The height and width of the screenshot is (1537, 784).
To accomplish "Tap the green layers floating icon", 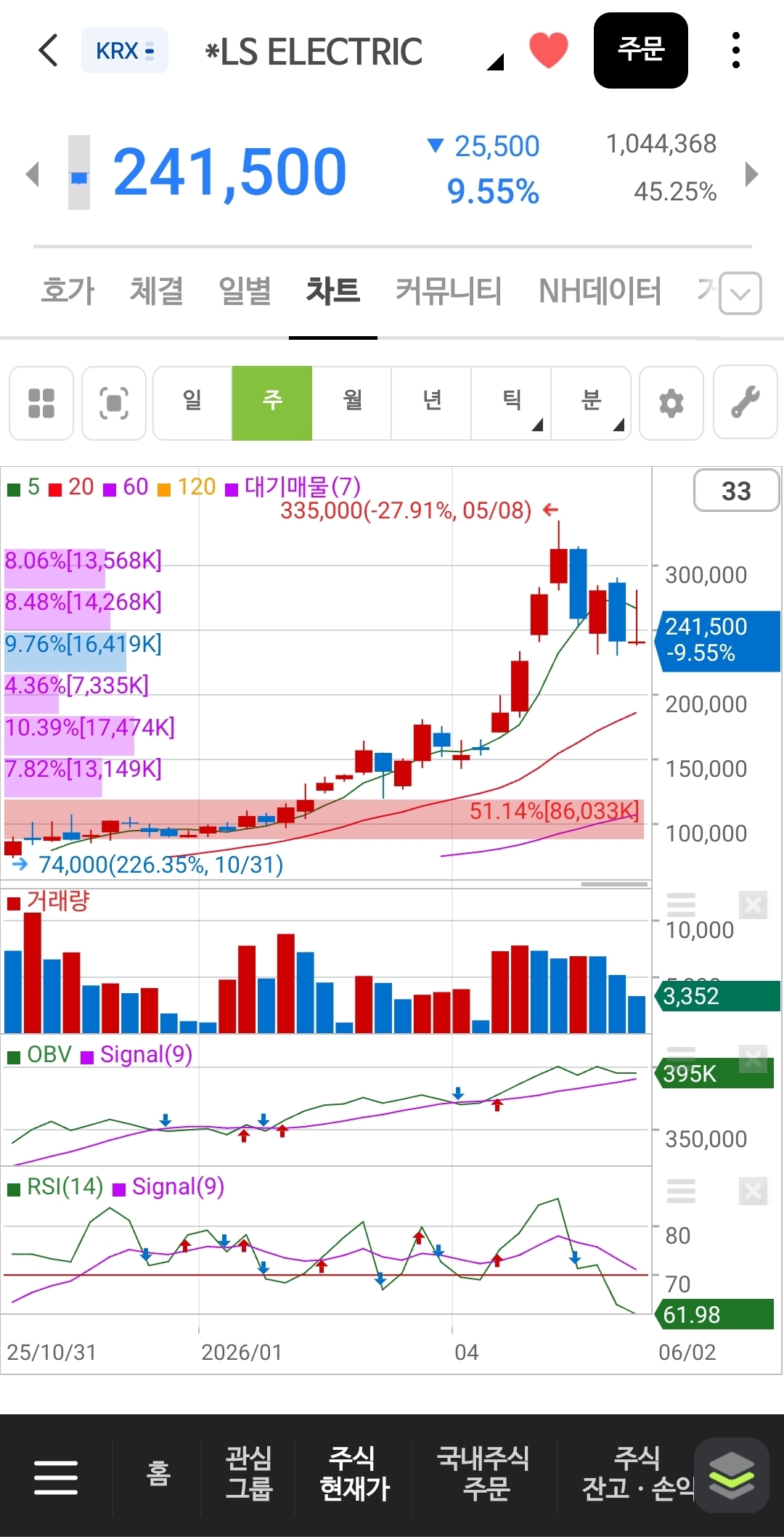I will (x=731, y=1475).
